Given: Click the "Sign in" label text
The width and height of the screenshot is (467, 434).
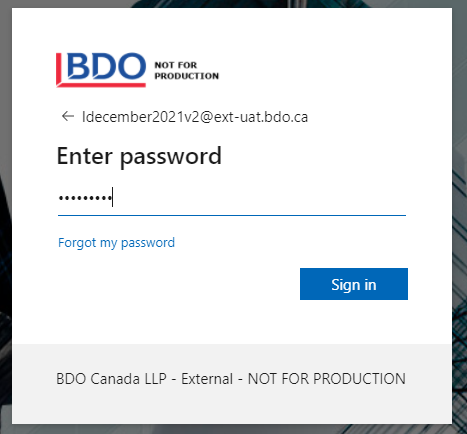Looking at the screenshot, I should (354, 285).
